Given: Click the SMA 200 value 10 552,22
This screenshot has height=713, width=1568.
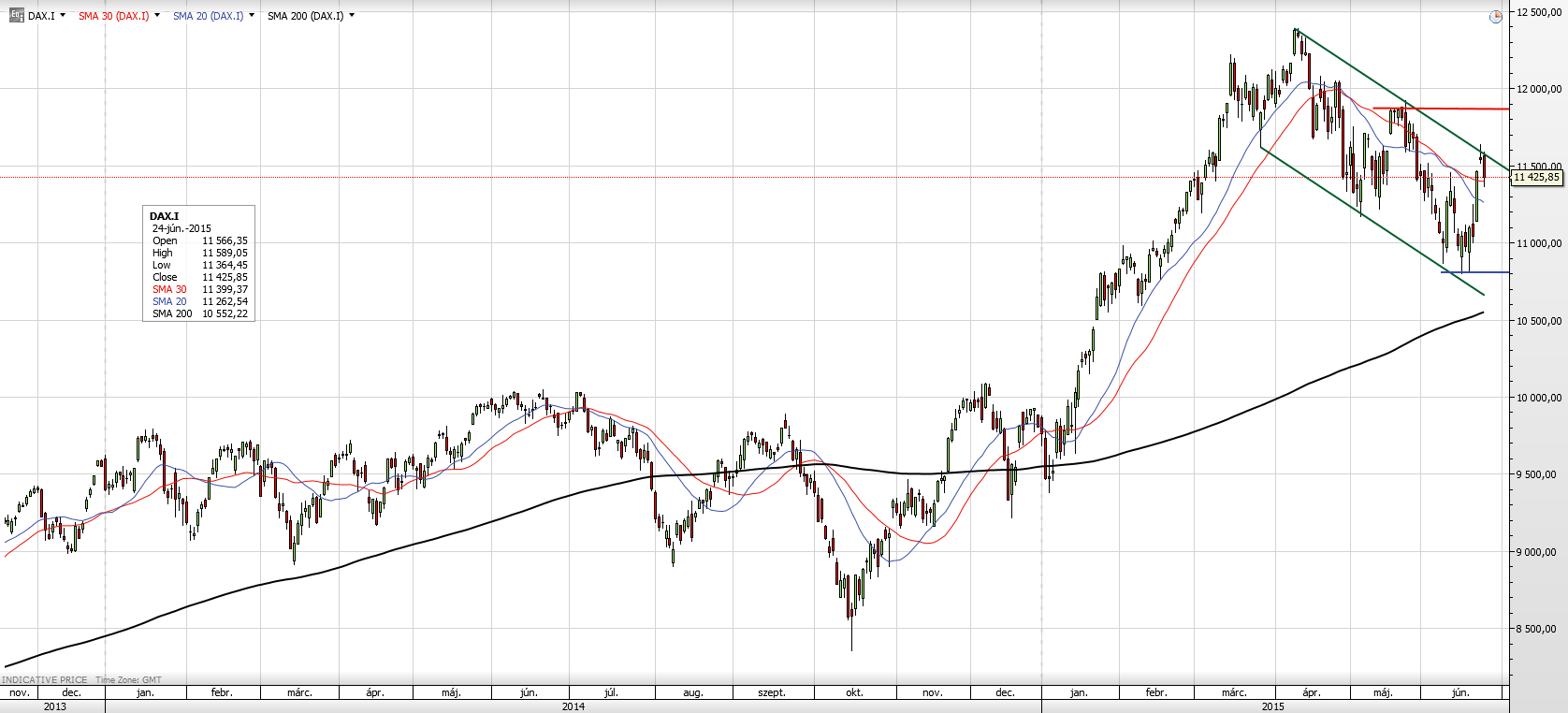Looking at the screenshot, I should click(x=225, y=313).
